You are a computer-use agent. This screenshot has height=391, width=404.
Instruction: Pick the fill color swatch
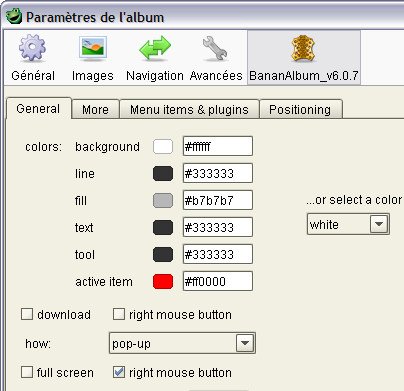coord(163,200)
